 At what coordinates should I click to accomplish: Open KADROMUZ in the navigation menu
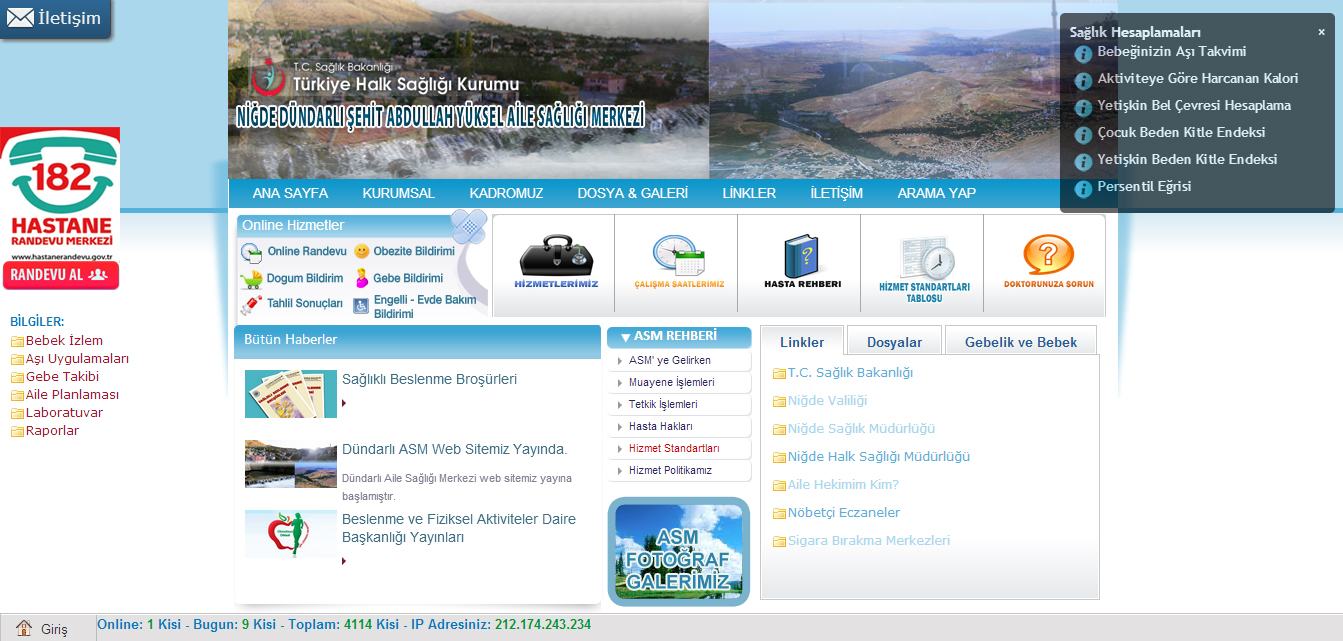click(x=506, y=193)
